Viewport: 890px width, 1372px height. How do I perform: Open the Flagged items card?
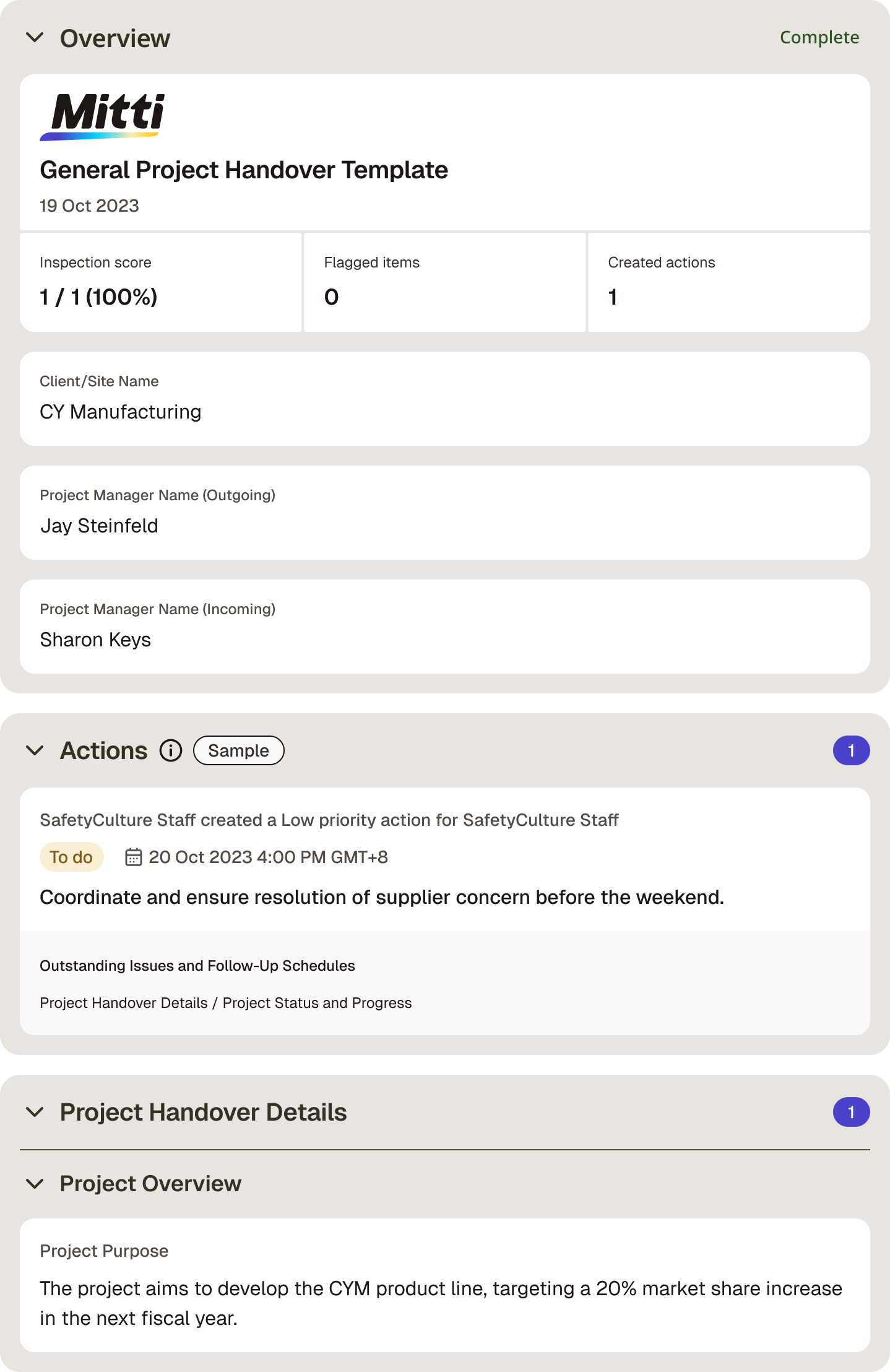(x=445, y=282)
